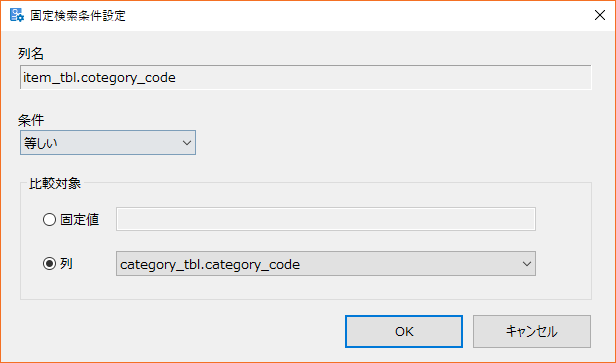Click the 固定値 radio label text
616x363 pixels.
pos(79,220)
